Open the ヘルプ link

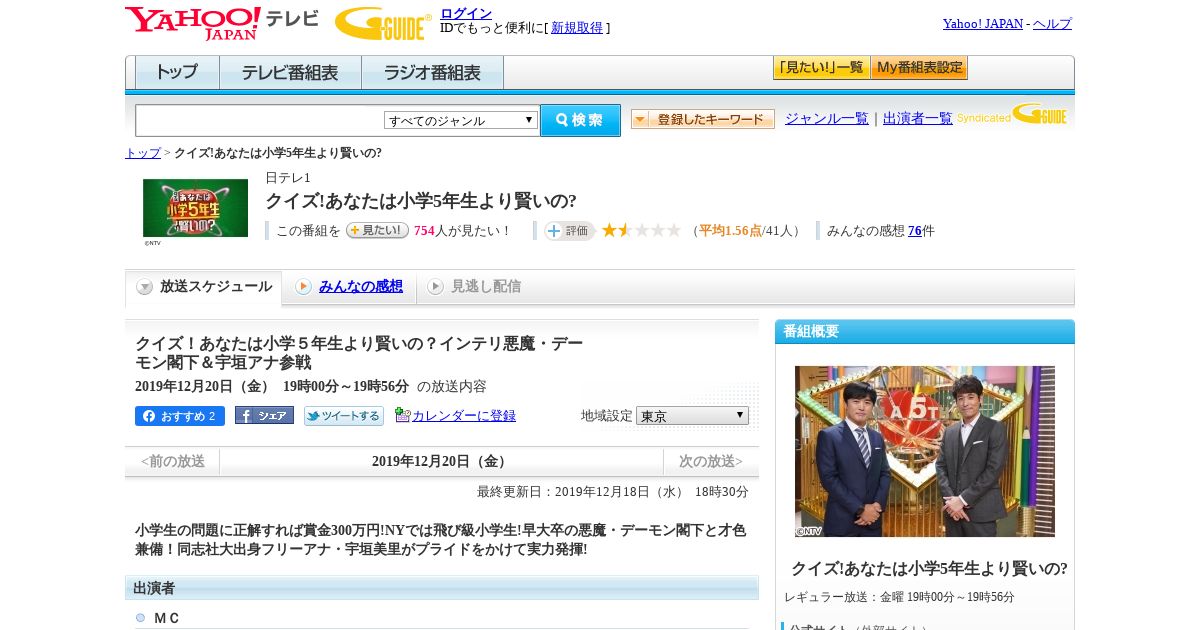point(1052,24)
